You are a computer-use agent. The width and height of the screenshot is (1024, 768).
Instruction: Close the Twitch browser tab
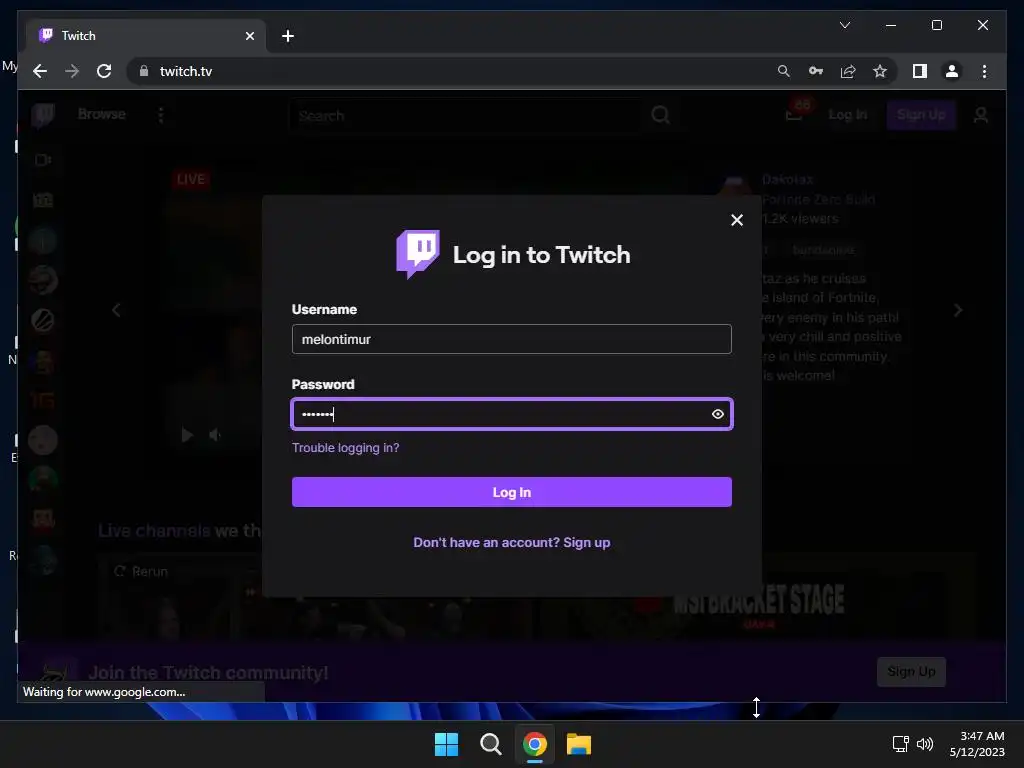click(x=249, y=36)
